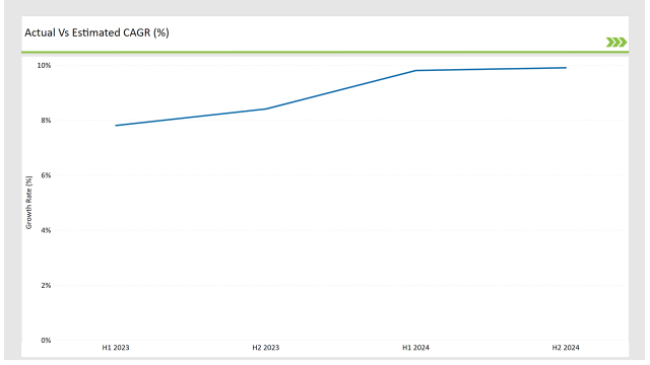Select the 'H1 2024' x-axis label
This screenshot has height=365, width=650.
click(416, 348)
